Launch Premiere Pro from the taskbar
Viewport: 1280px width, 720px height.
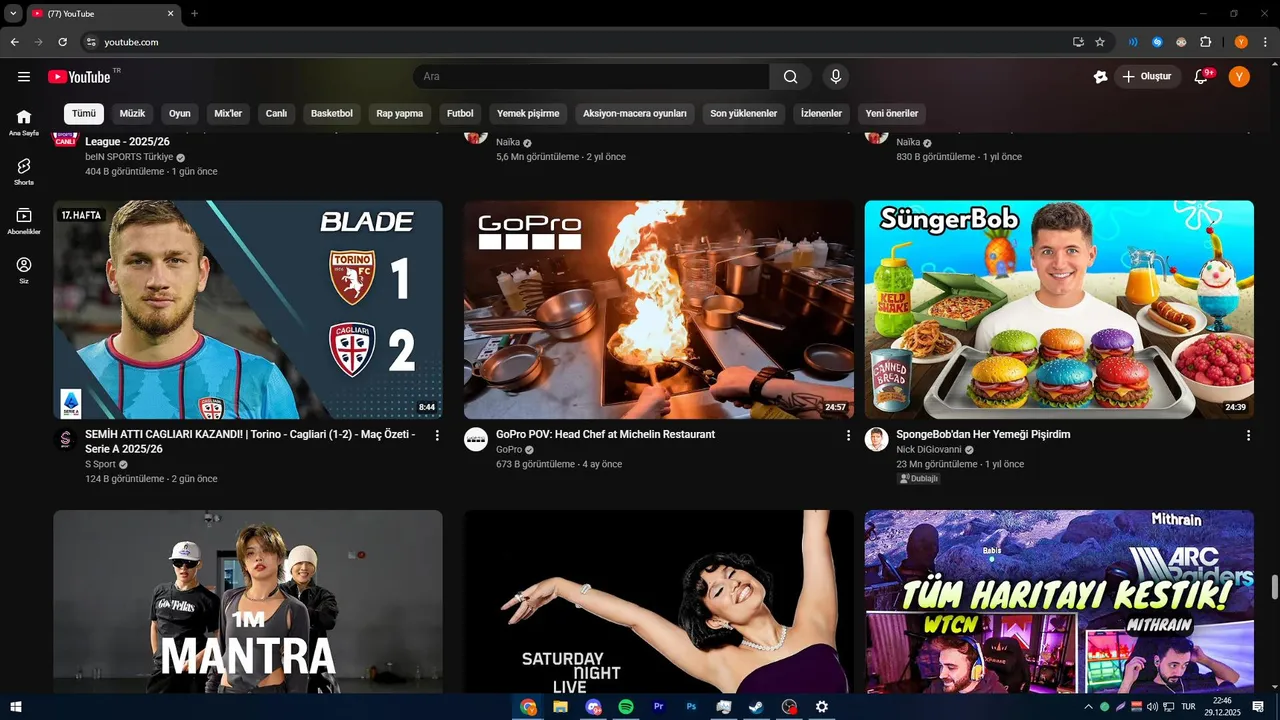[x=658, y=707]
